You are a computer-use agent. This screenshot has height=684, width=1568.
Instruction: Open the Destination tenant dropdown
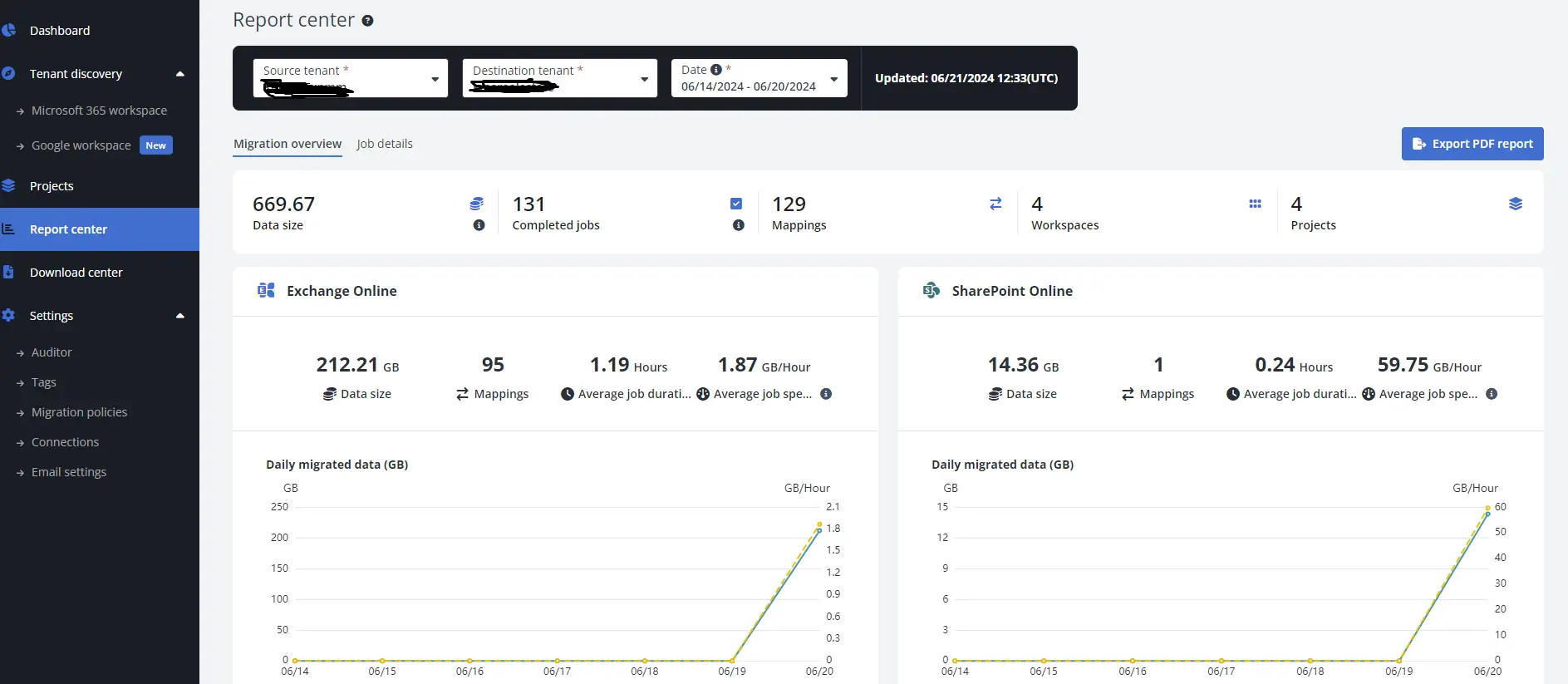pyautogui.click(x=643, y=79)
